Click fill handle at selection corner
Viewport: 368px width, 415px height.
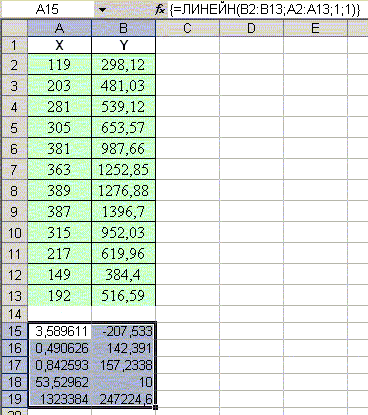pyautogui.click(x=156, y=407)
